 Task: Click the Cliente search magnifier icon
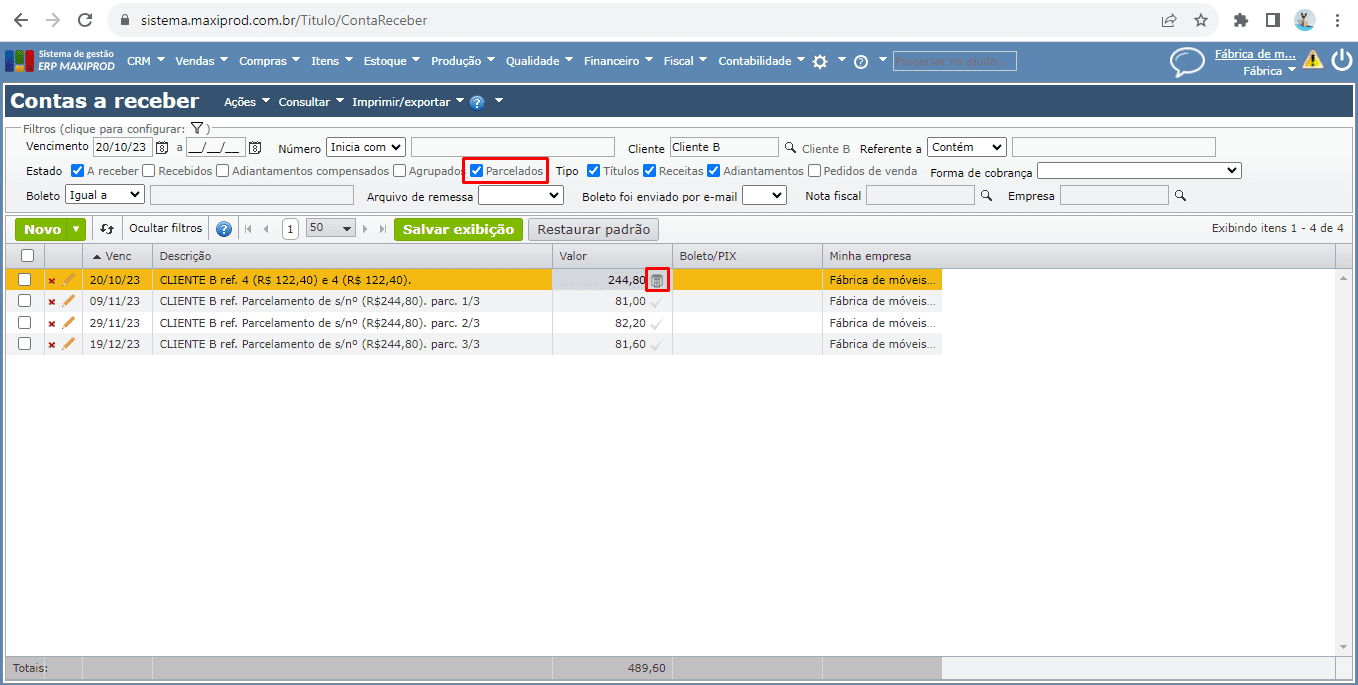[x=789, y=147]
